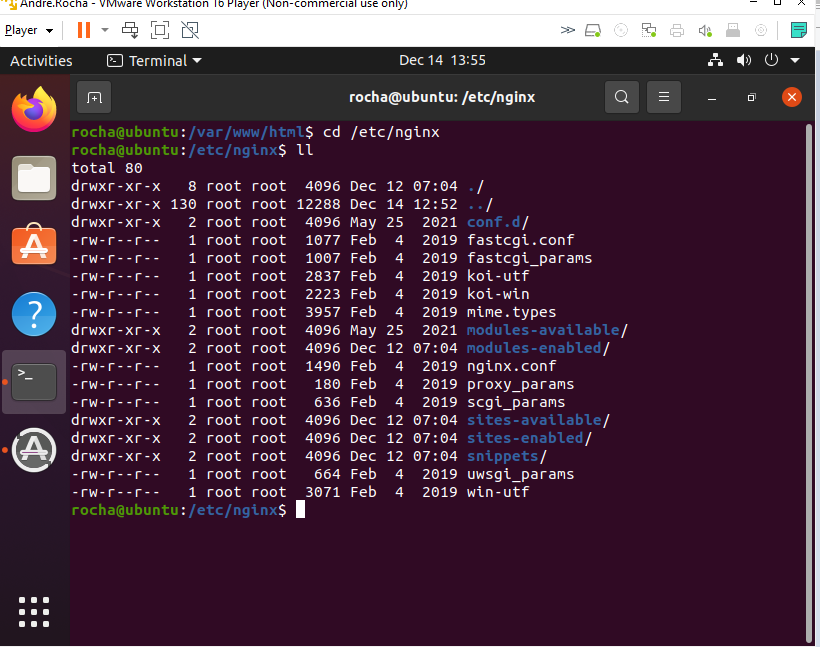Click the USB device icon in VMware toolbar
This screenshot has width=820, height=647.
pos(732,30)
